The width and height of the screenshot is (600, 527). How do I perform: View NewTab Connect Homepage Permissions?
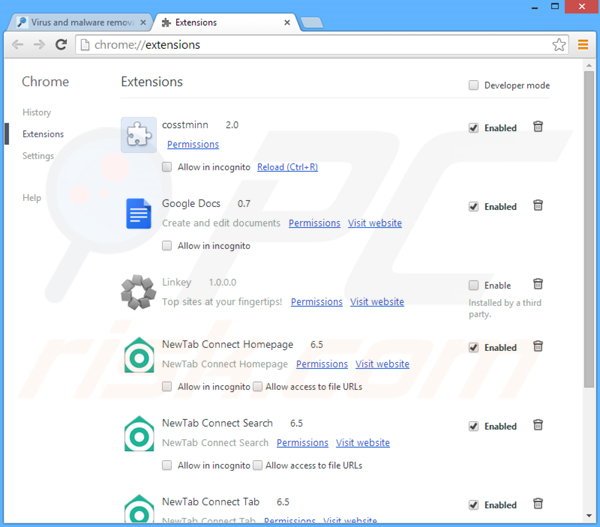tap(322, 364)
